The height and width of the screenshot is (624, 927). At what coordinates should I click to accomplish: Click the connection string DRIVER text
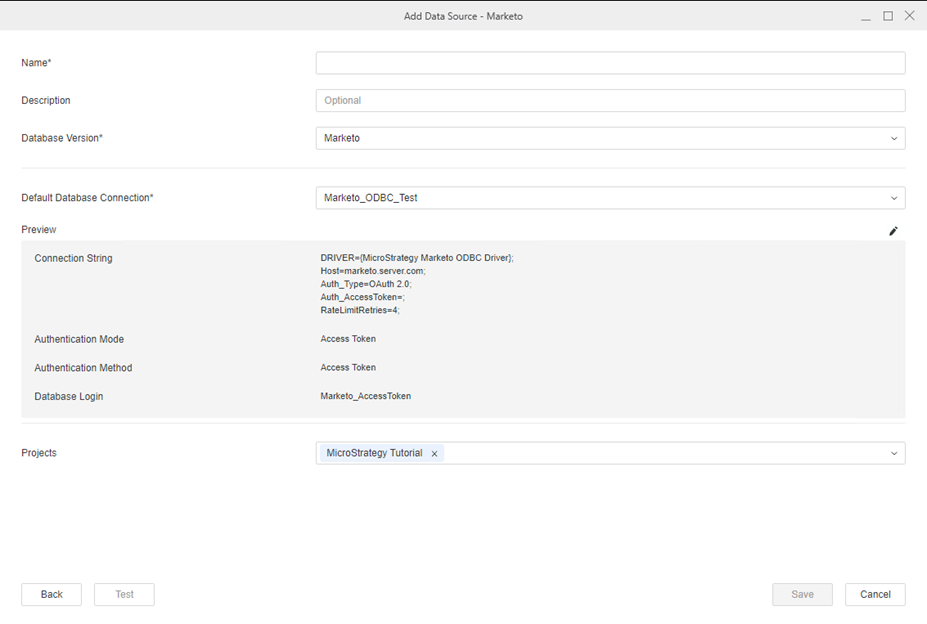416,258
